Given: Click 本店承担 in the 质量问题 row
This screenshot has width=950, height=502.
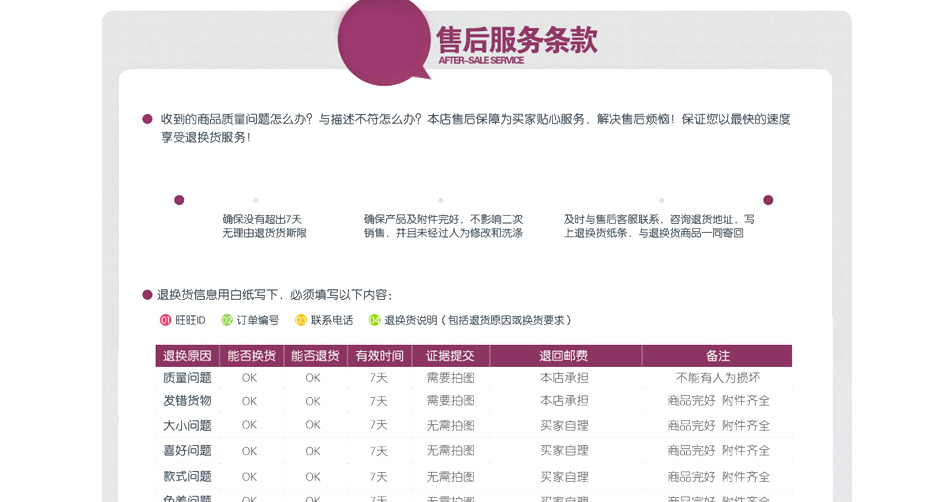Looking at the screenshot, I should (564, 378).
